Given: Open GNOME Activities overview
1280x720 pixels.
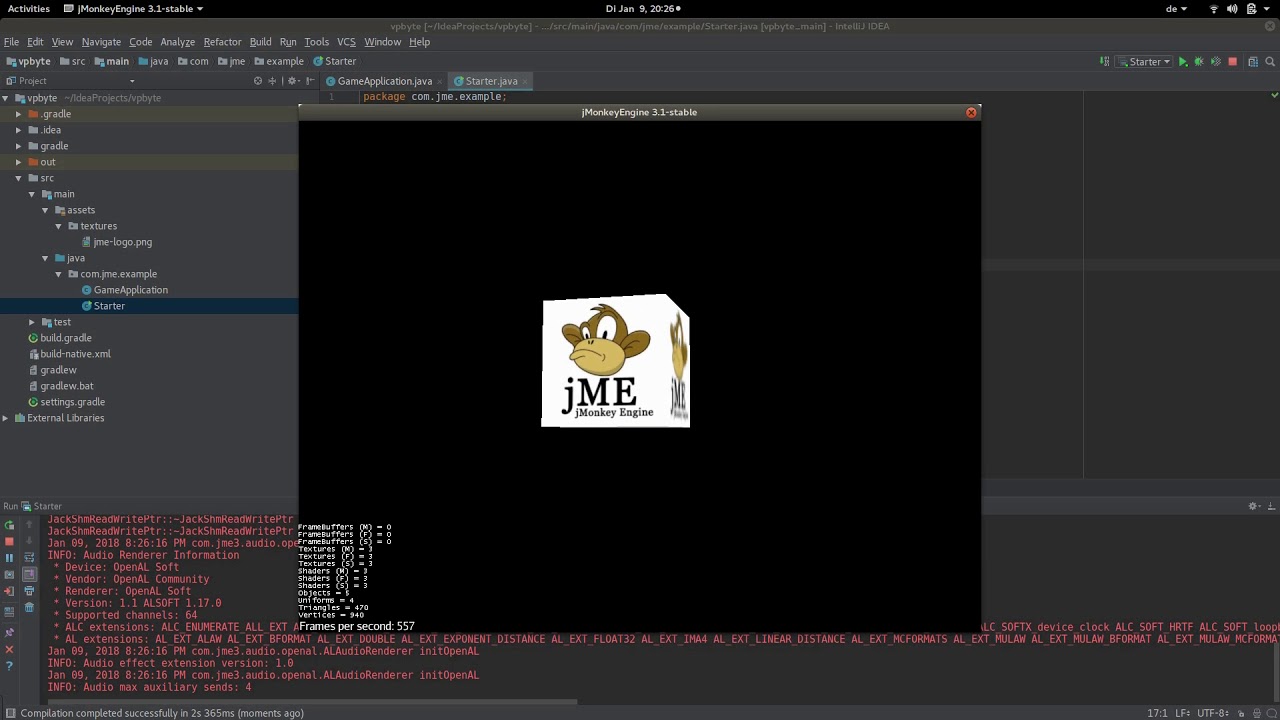Looking at the screenshot, I should pos(28,9).
